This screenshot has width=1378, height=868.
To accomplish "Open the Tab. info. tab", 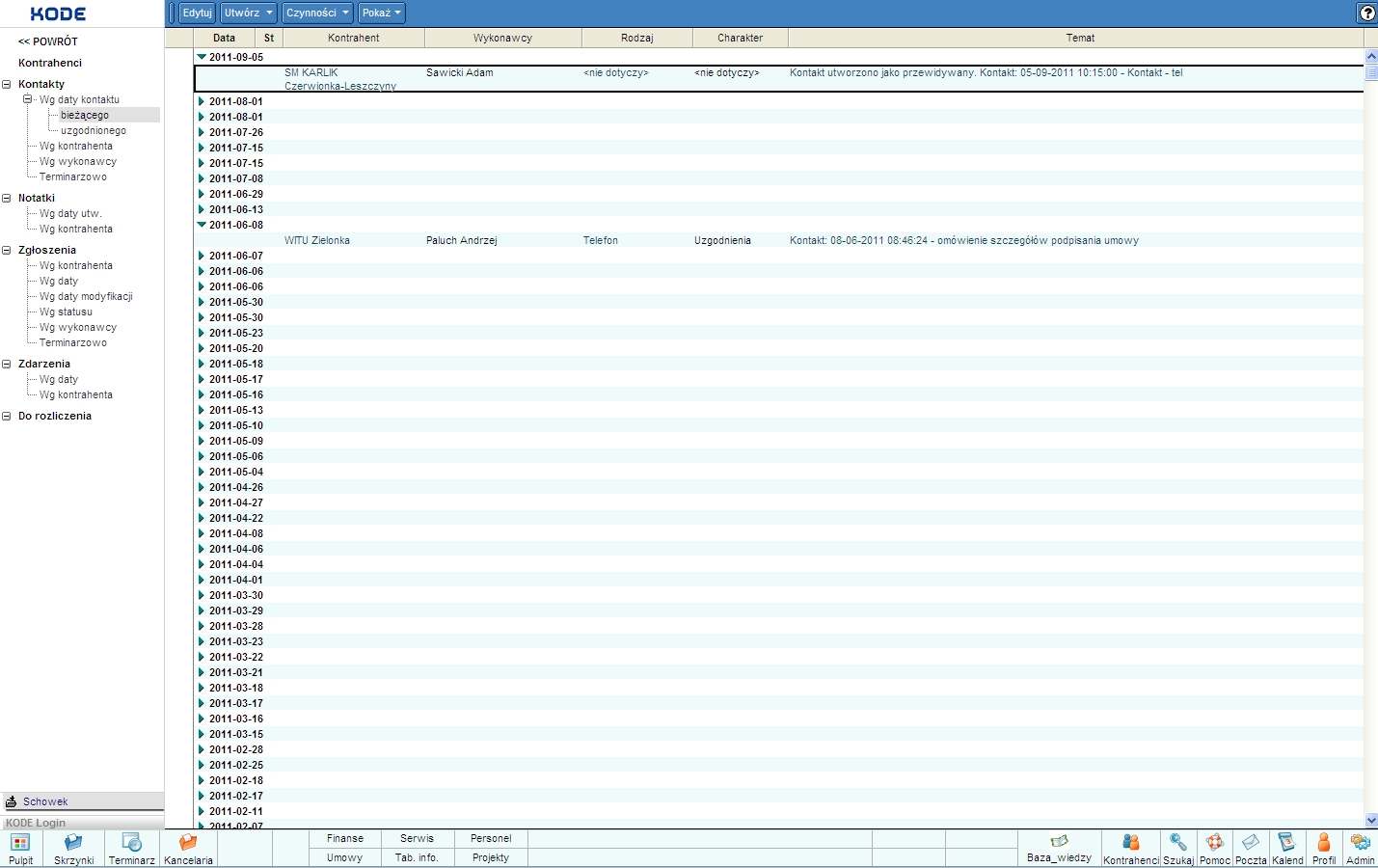I will pos(418,857).
